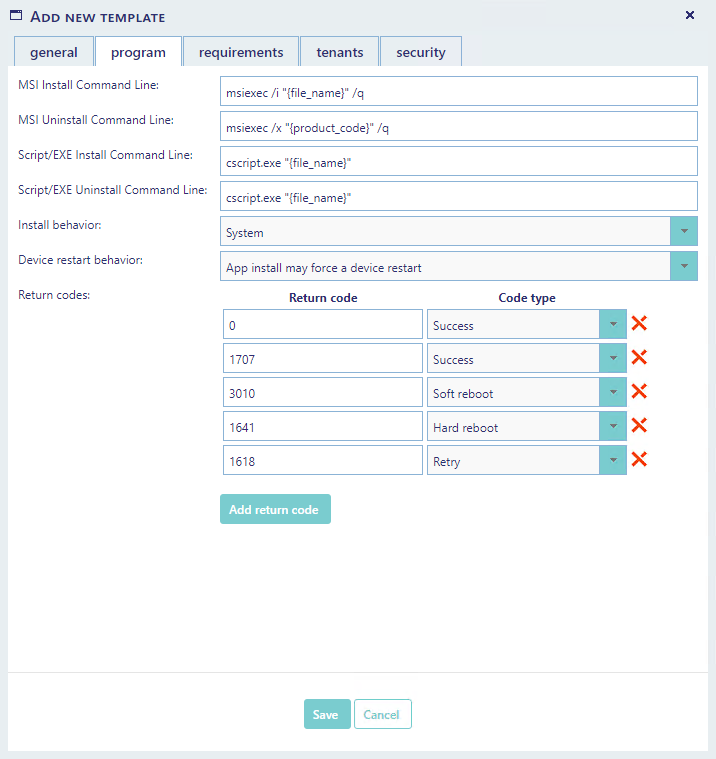This screenshot has width=716, height=759.
Task: Switch to the general tab
Action: pos(54,52)
